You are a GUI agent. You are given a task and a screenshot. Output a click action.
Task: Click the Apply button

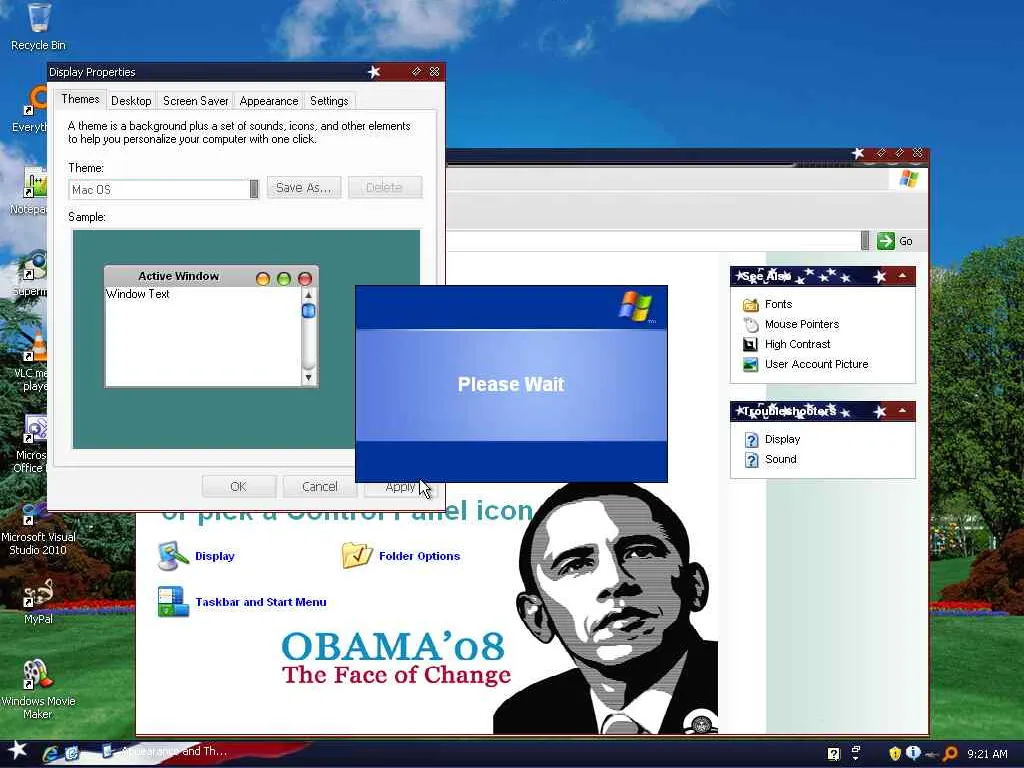[400, 487]
